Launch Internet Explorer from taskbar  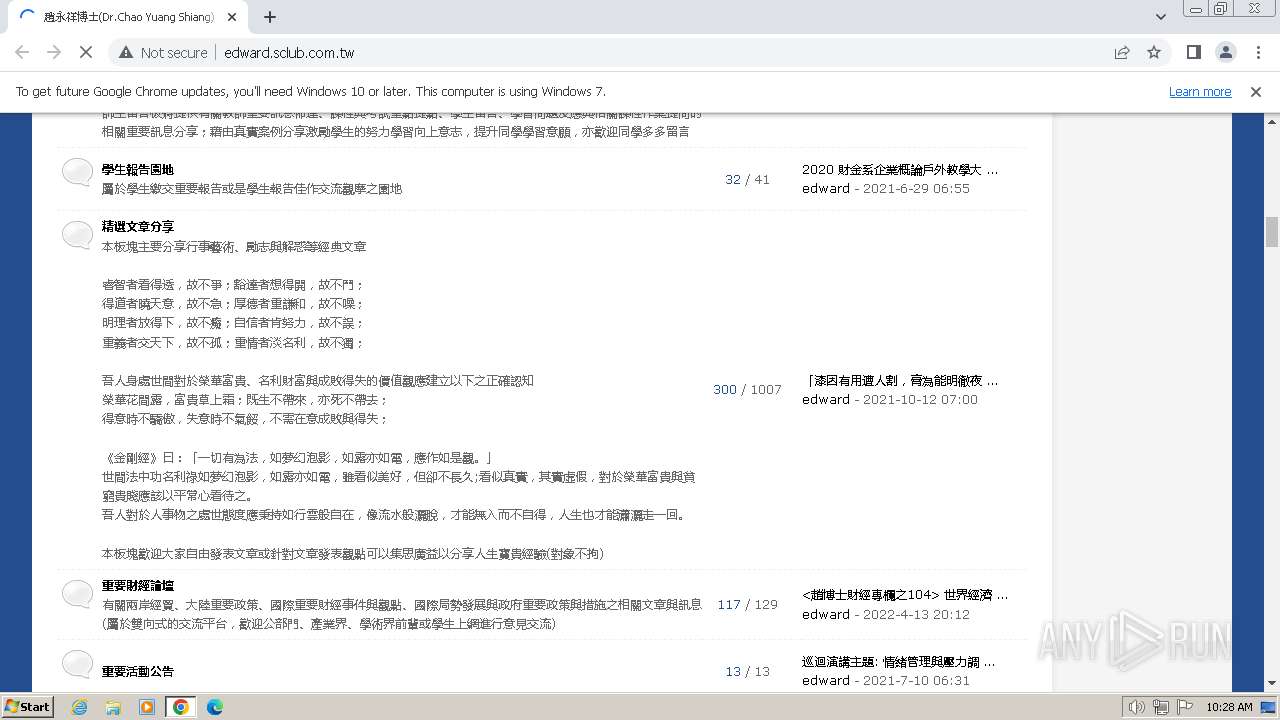[80, 707]
